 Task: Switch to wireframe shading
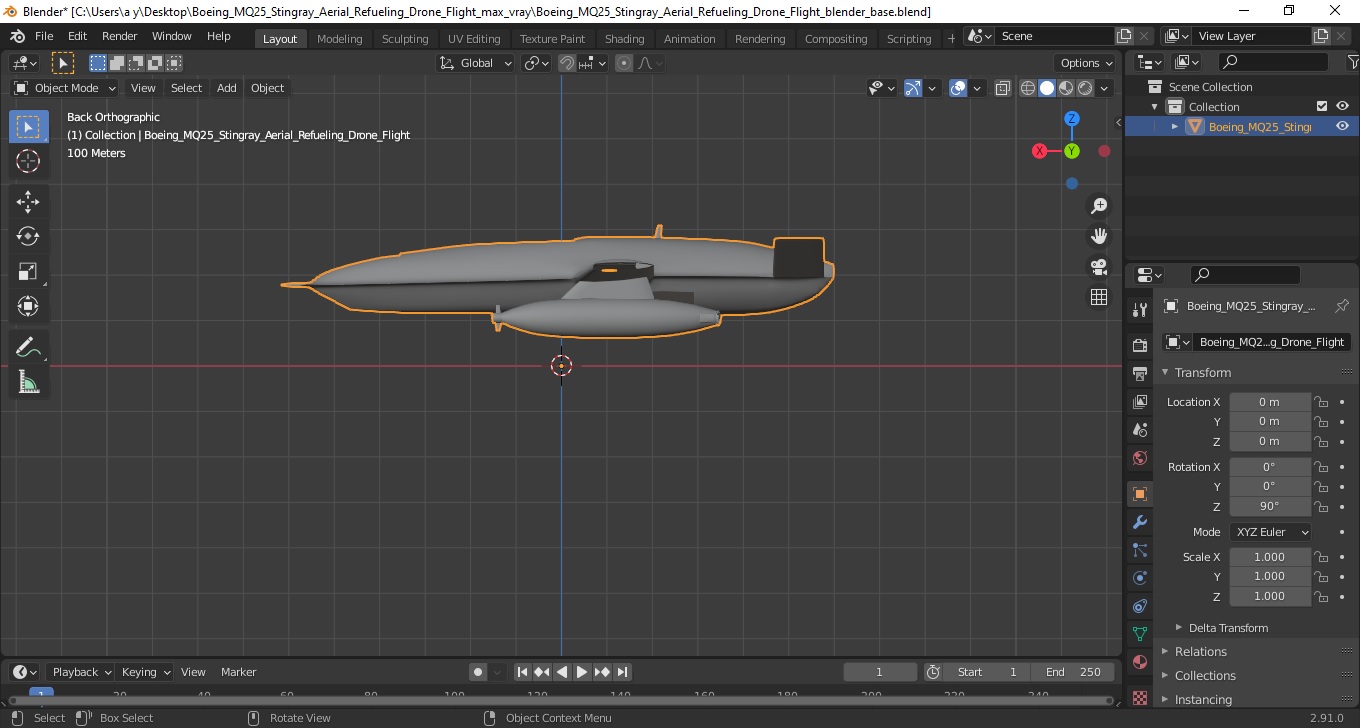(1028, 88)
